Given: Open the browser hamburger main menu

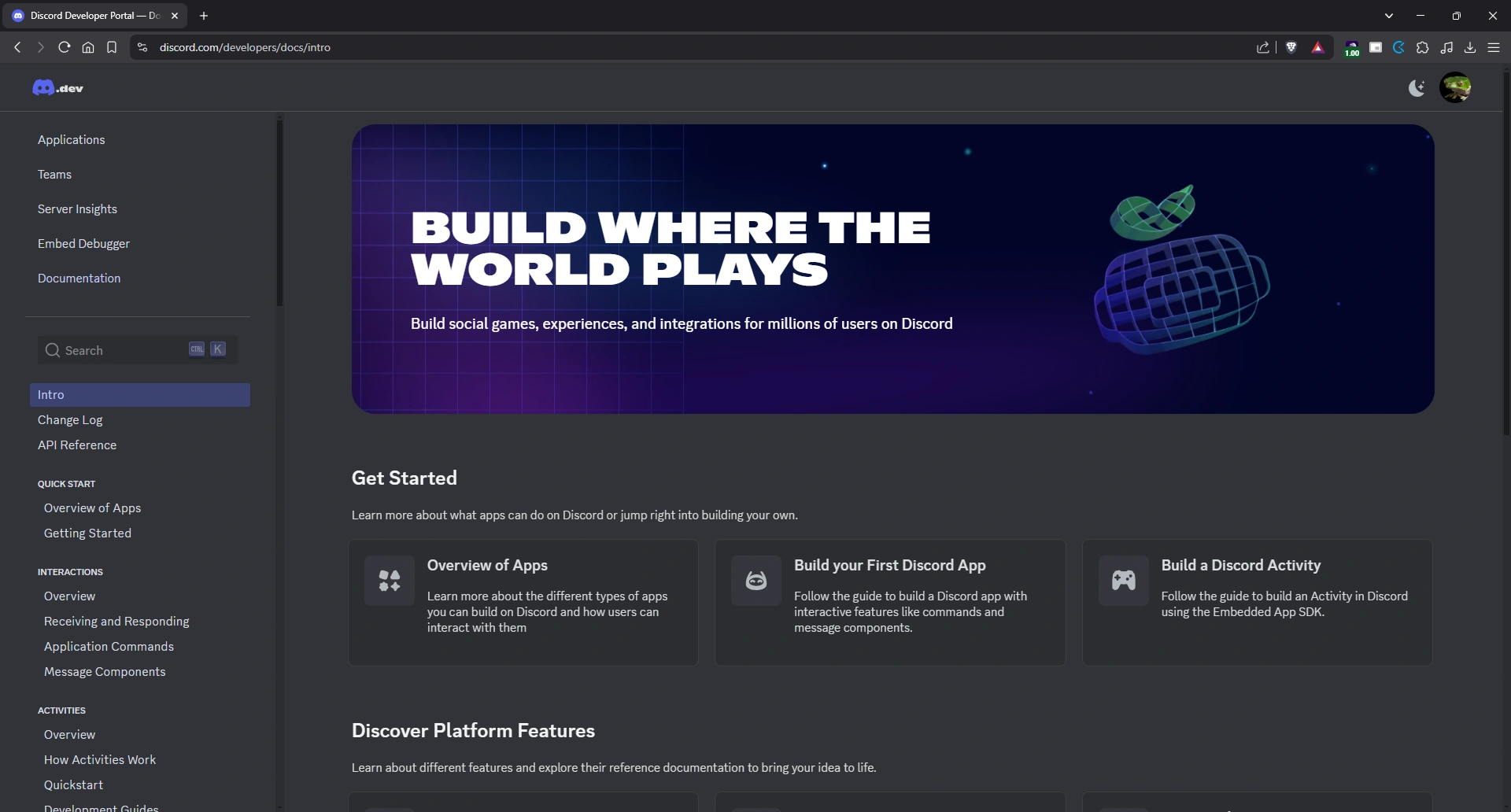Looking at the screenshot, I should coord(1494,47).
